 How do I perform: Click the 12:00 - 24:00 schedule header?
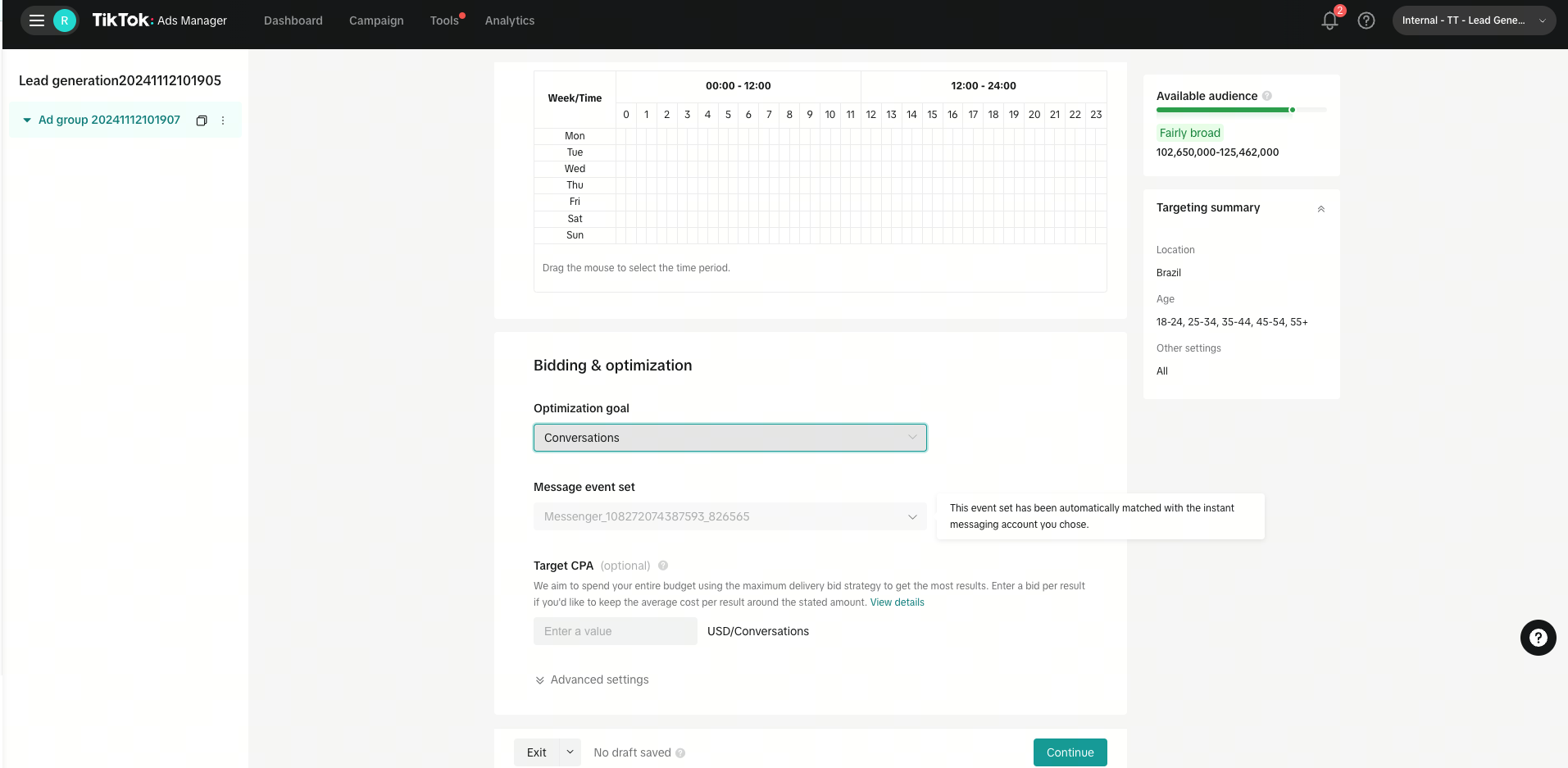click(x=984, y=86)
